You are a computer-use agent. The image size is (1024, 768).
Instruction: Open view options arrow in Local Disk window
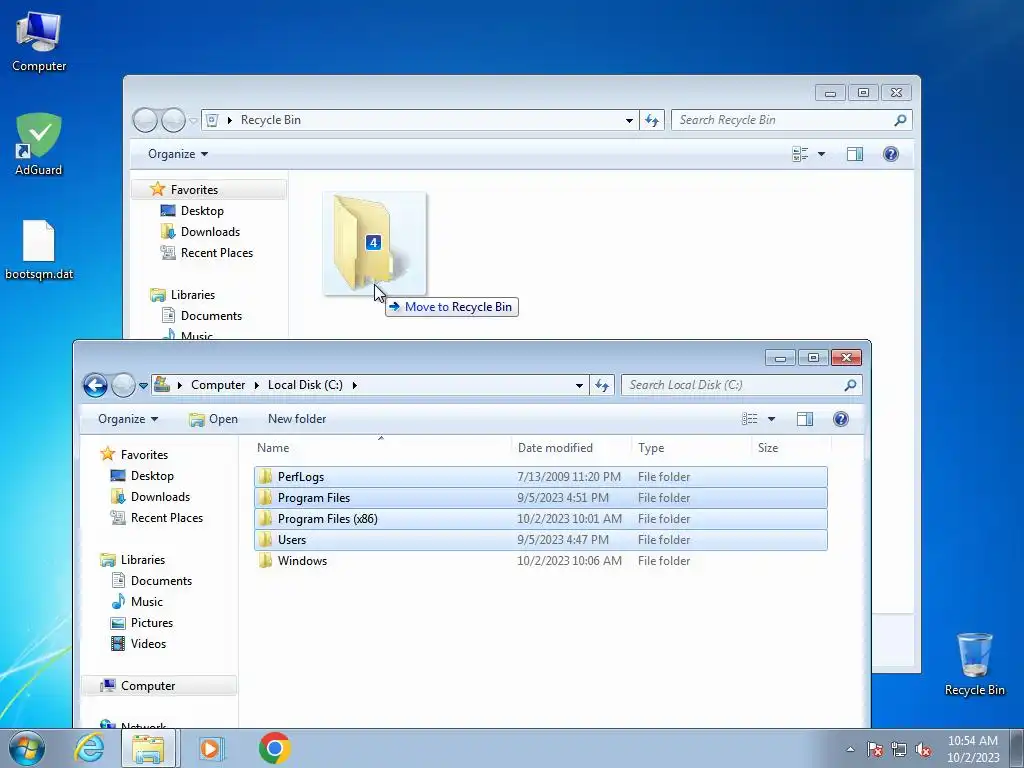point(771,419)
